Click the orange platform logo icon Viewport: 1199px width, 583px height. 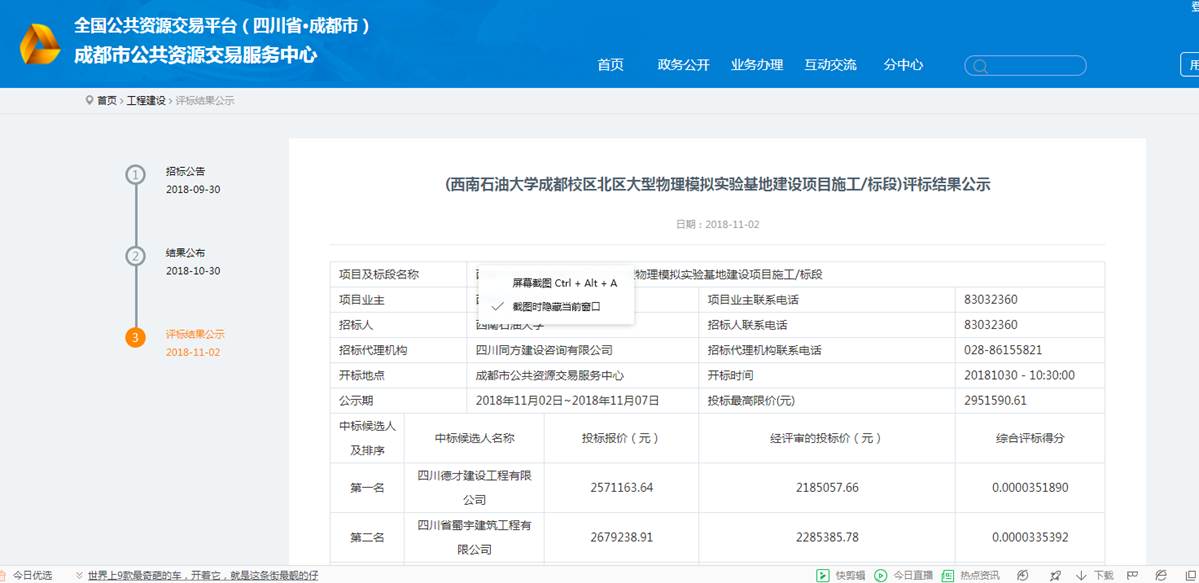coord(40,44)
